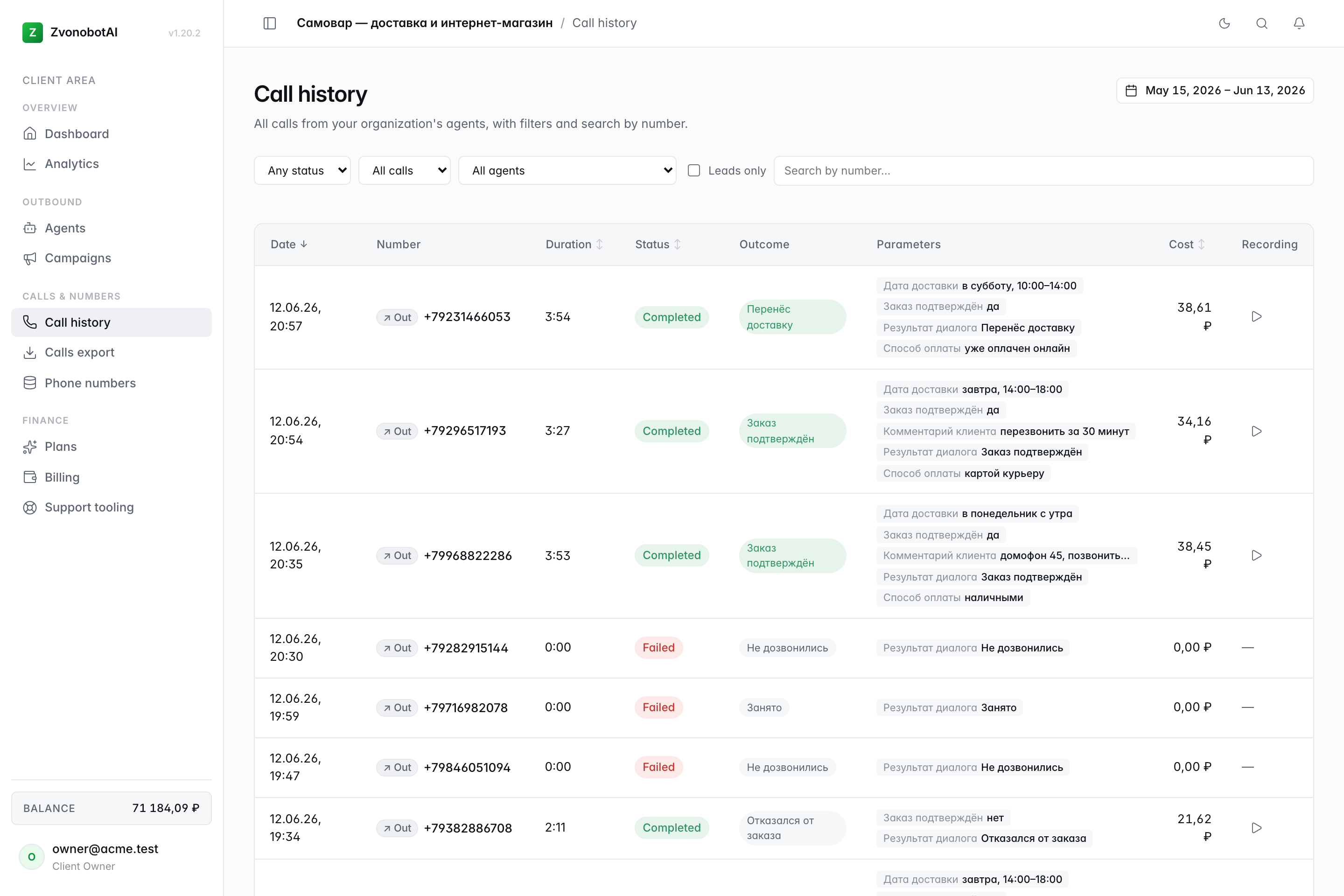
Task: Select Call history sidebar item
Action: (x=112, y=322)
